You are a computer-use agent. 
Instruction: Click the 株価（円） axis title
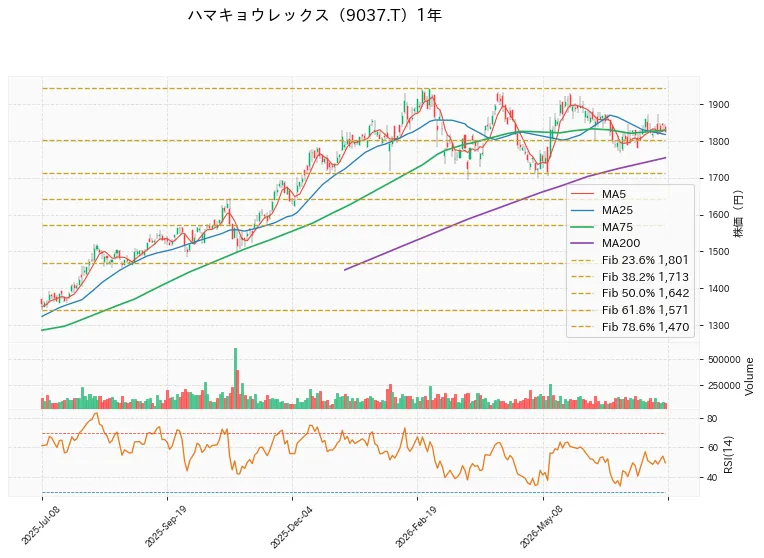[x=739, y=214]
